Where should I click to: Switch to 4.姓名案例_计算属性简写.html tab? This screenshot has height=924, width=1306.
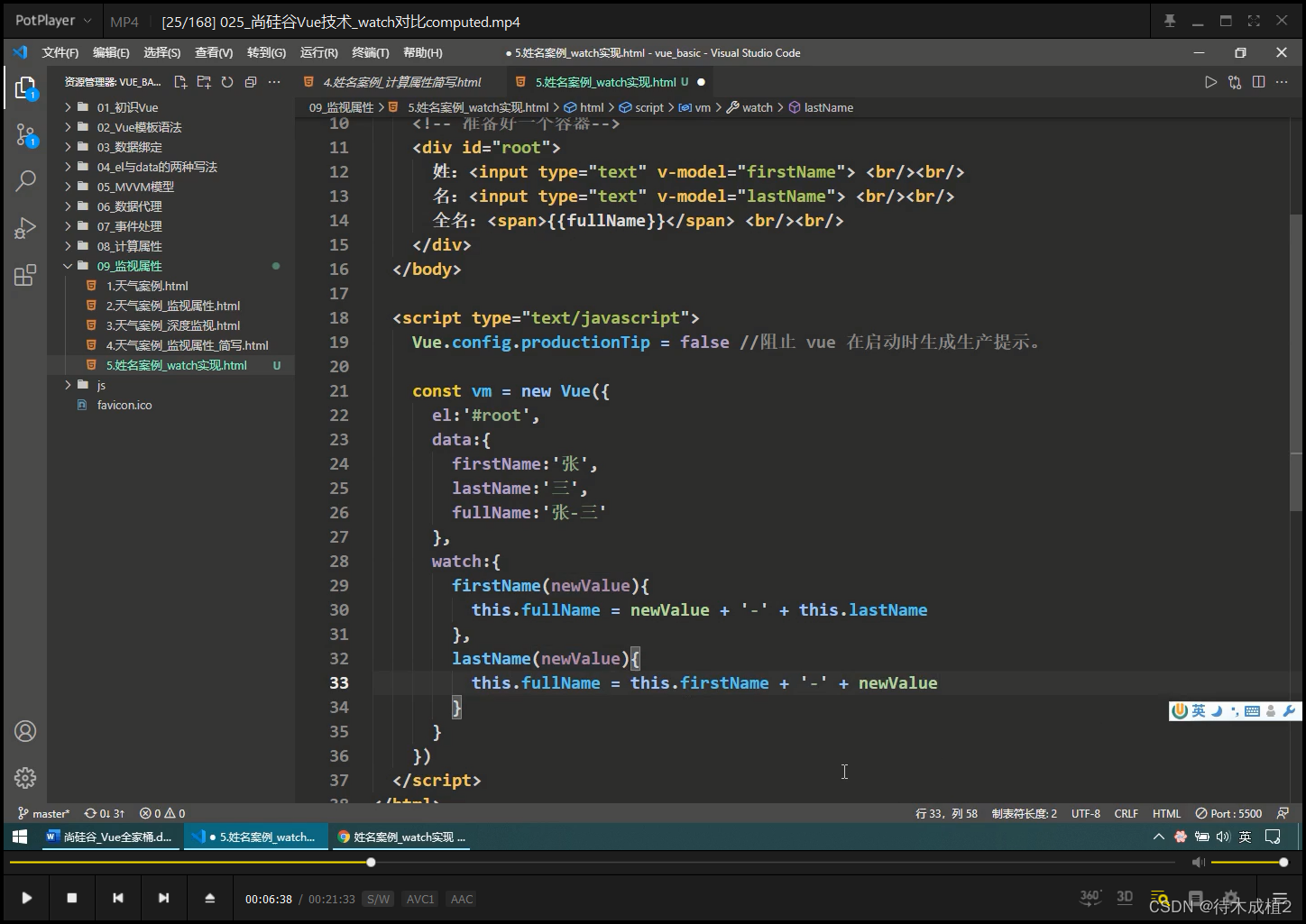click(x=401, y=82)
